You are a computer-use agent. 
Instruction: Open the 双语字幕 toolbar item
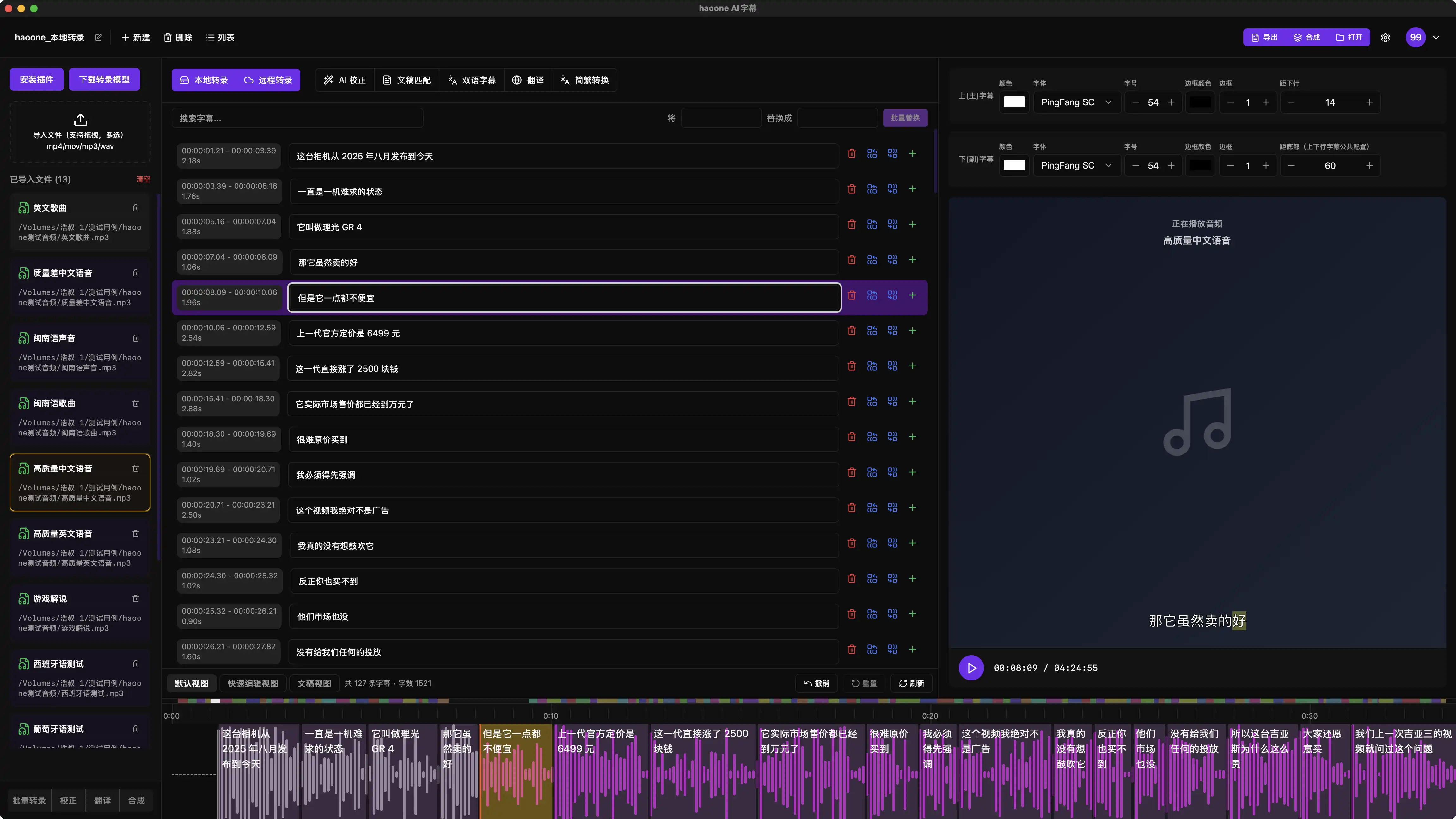pyautogui.click(x=471, y=80)
